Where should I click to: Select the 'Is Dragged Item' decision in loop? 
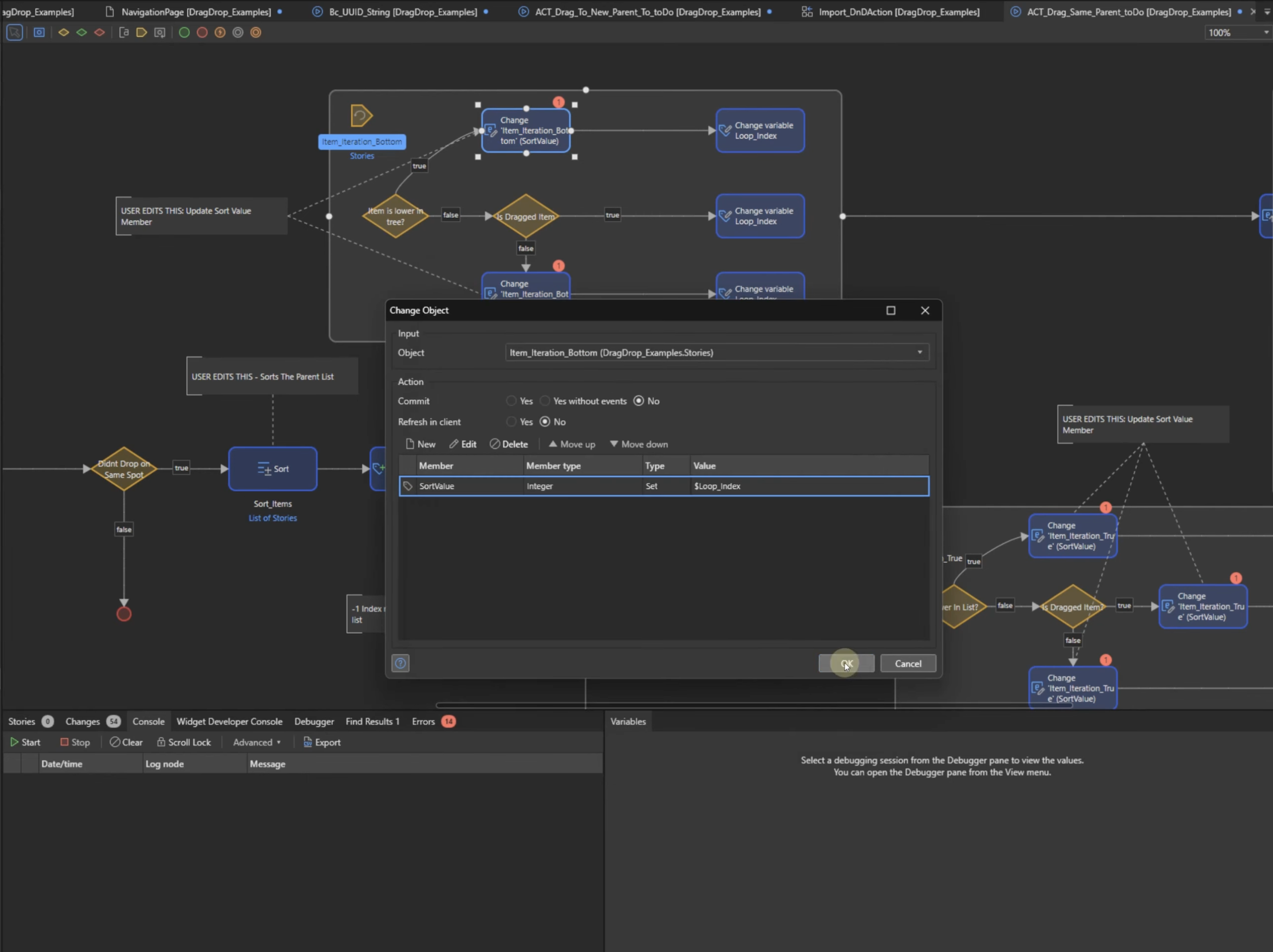pyautogui.click(x=526, y=216)
